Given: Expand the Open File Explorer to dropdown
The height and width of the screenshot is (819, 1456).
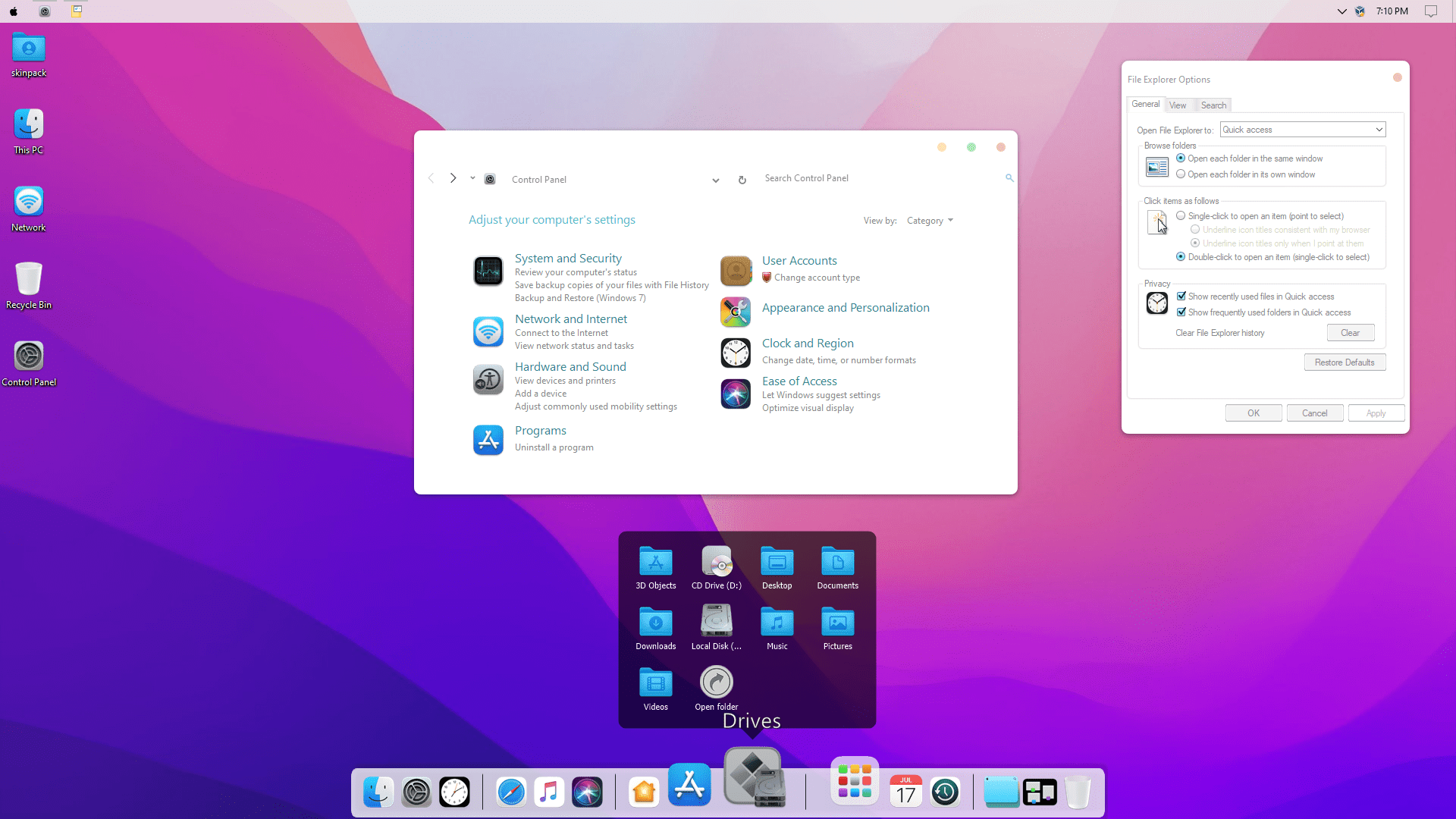Looking at the screenshot, I should coord(1379,129).
